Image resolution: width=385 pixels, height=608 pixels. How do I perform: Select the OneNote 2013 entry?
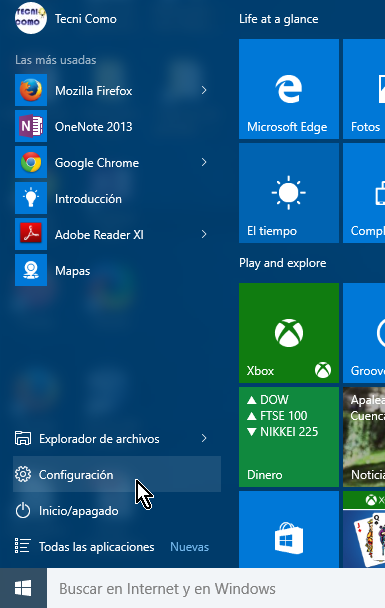(117, 126)
